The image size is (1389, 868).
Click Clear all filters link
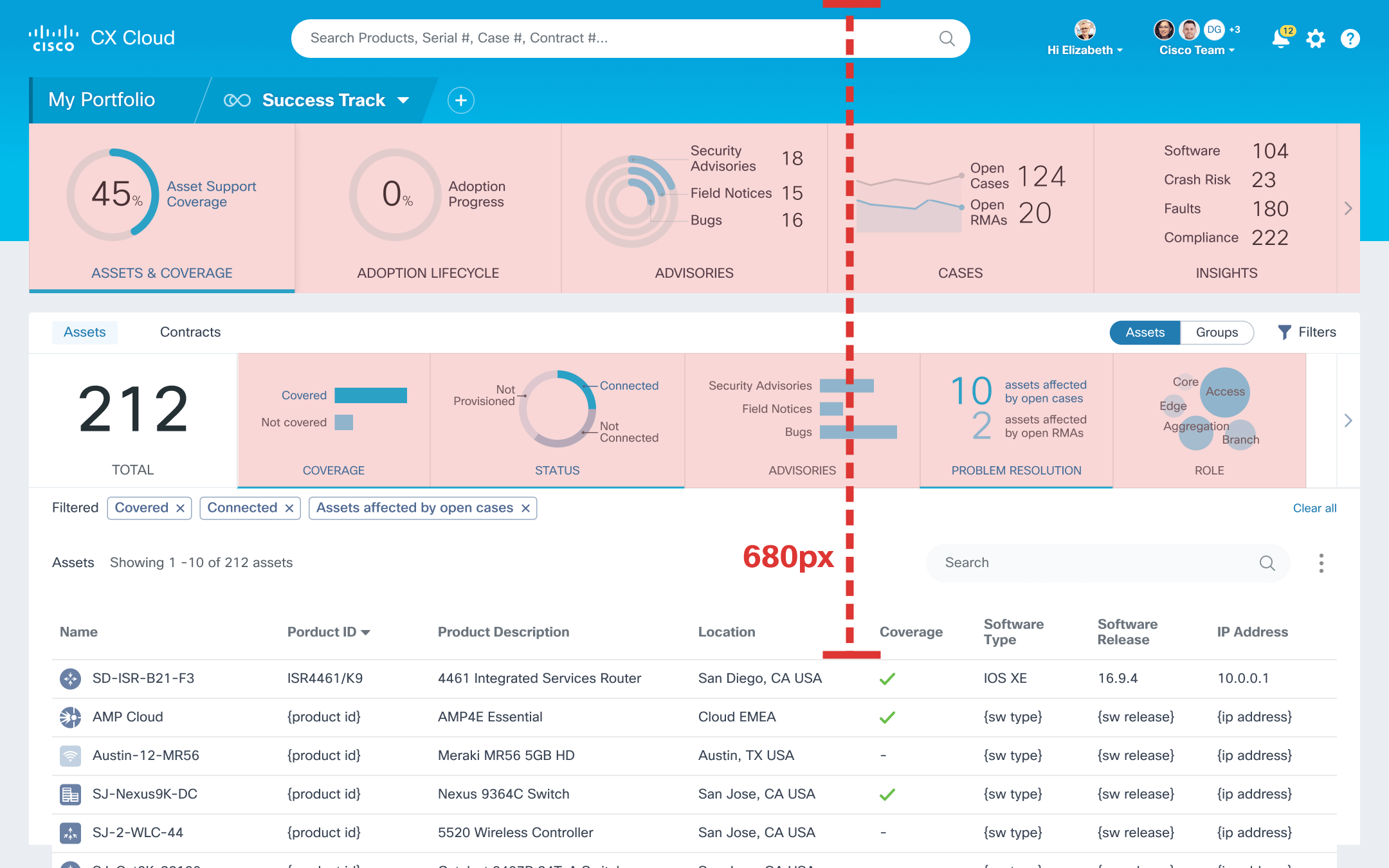coord(1314,509)
